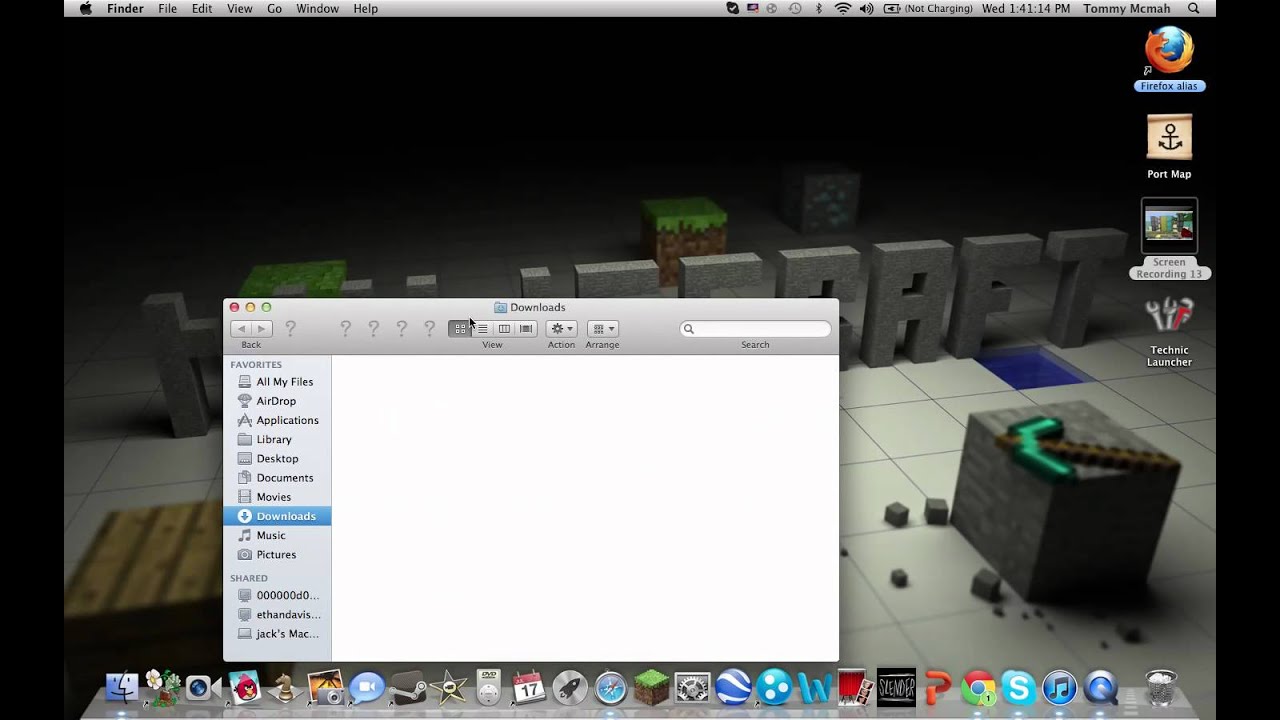Image resolution: width=1280 pixels, height=720 pixels.
Task: Select Firefox alias desktop icon
Action: point(1169,59)
